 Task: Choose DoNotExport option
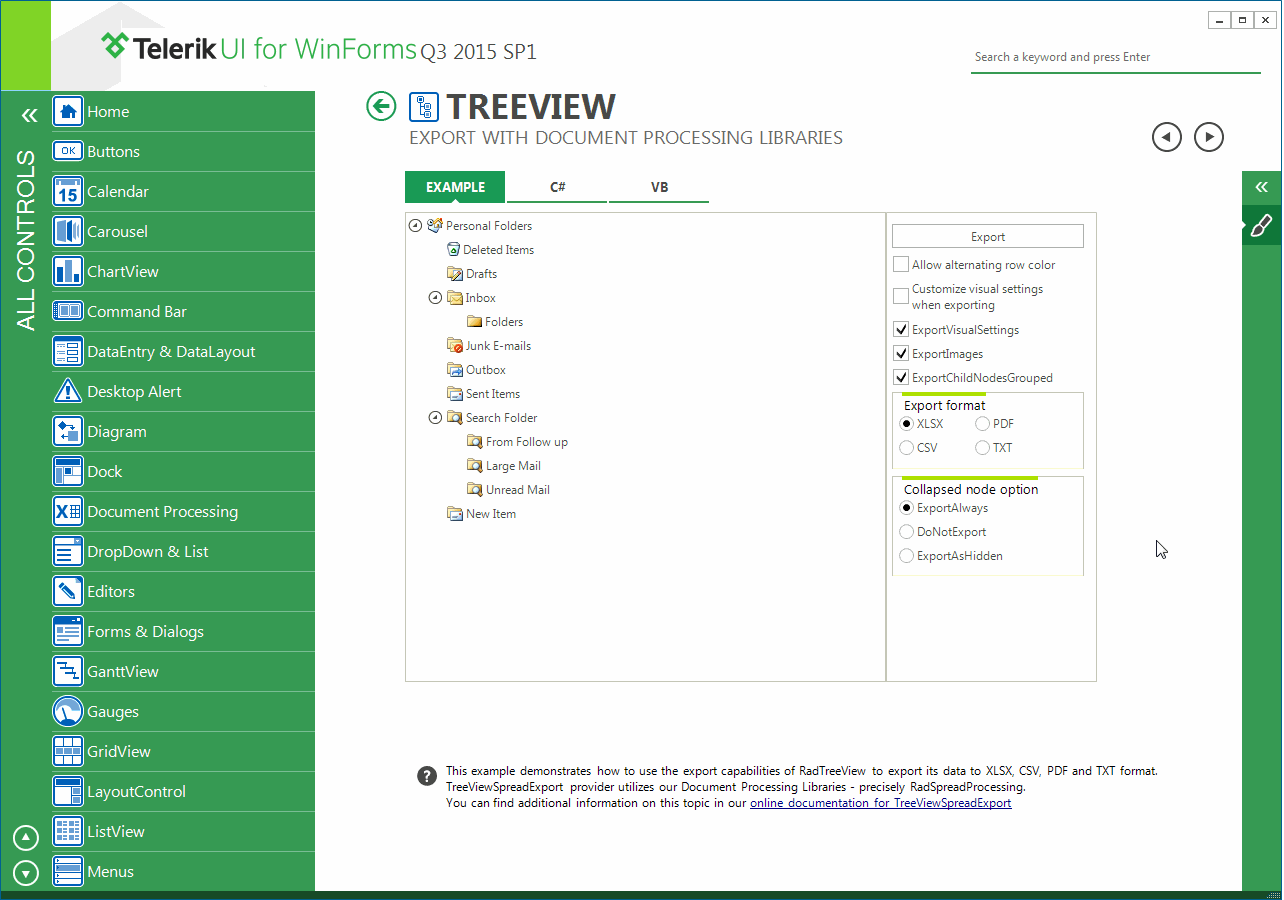pos(907,532)
